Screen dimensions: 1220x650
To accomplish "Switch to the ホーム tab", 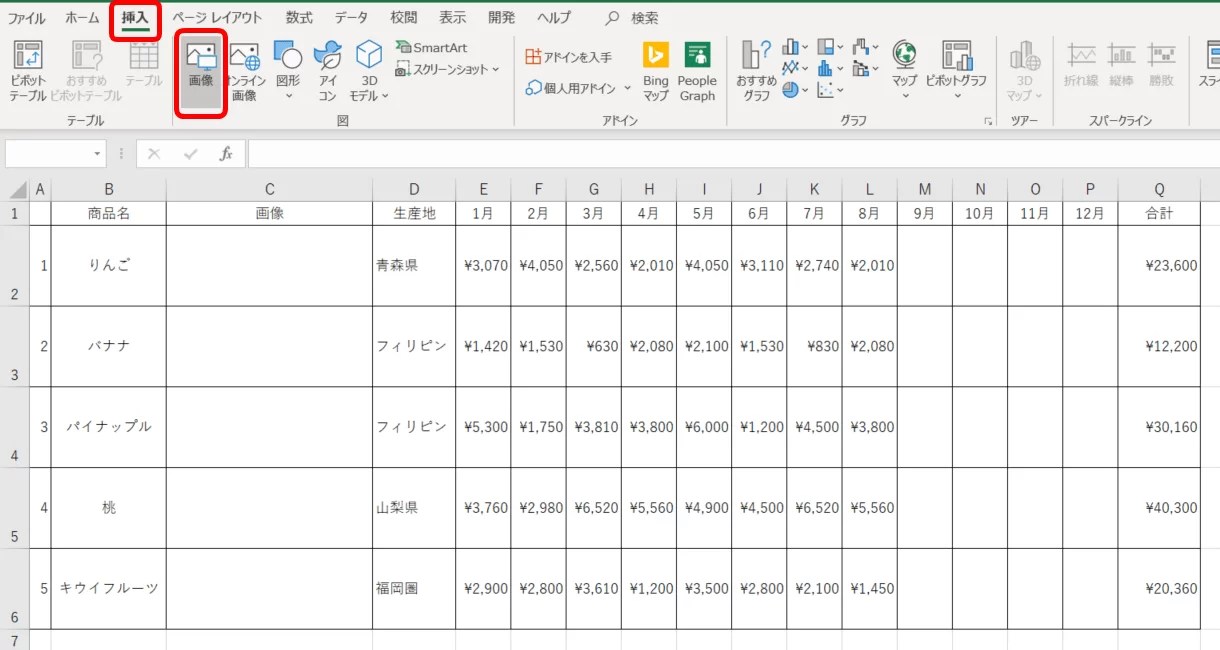I will coord(82,18).
